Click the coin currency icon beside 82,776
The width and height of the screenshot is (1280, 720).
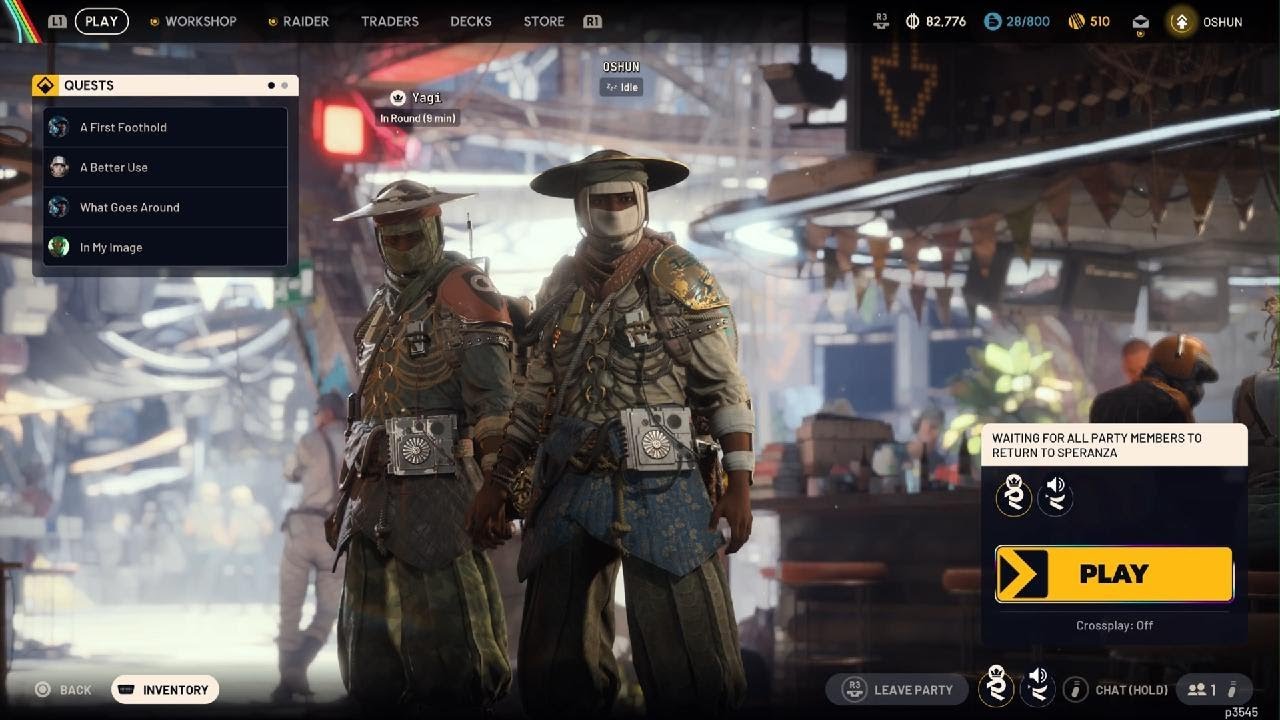tap(912, 21)
